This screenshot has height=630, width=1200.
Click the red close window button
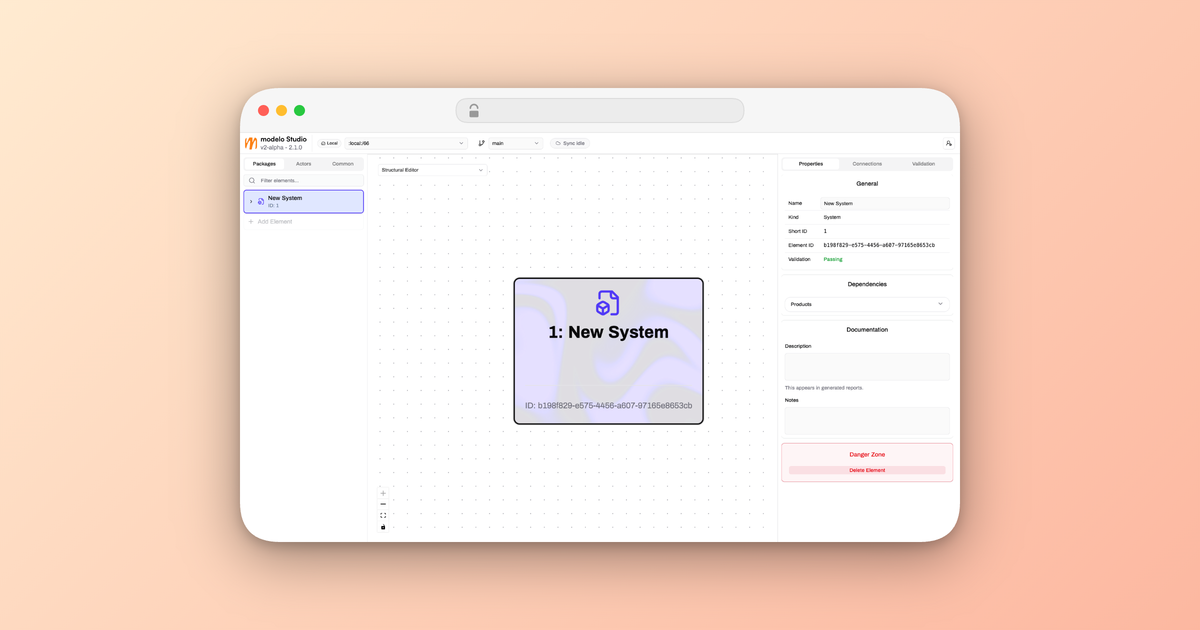pos(264,110)
